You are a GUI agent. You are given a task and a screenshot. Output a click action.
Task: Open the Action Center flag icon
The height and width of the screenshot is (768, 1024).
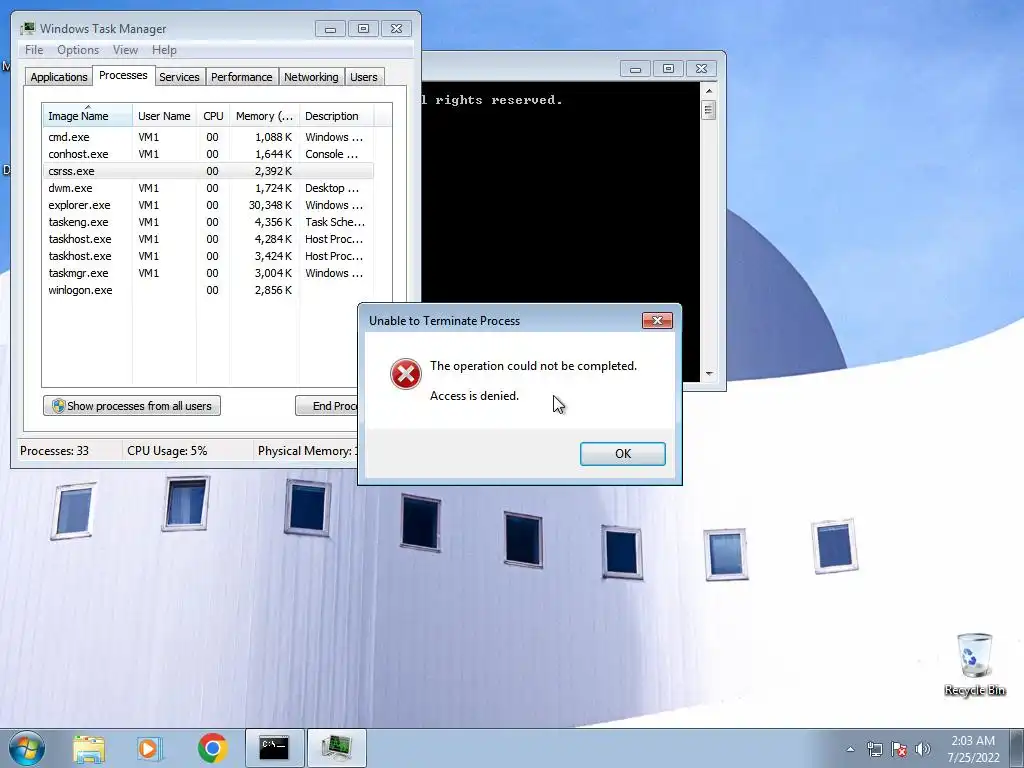[899, 749]
